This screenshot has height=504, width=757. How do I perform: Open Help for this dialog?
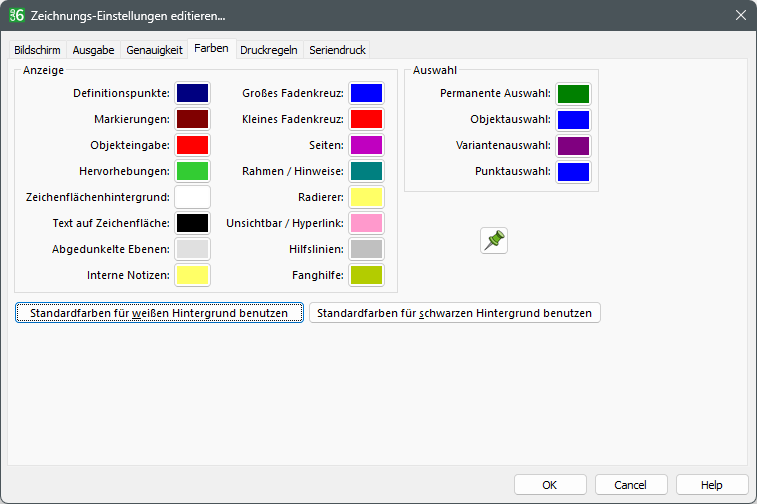click(712, 485)
